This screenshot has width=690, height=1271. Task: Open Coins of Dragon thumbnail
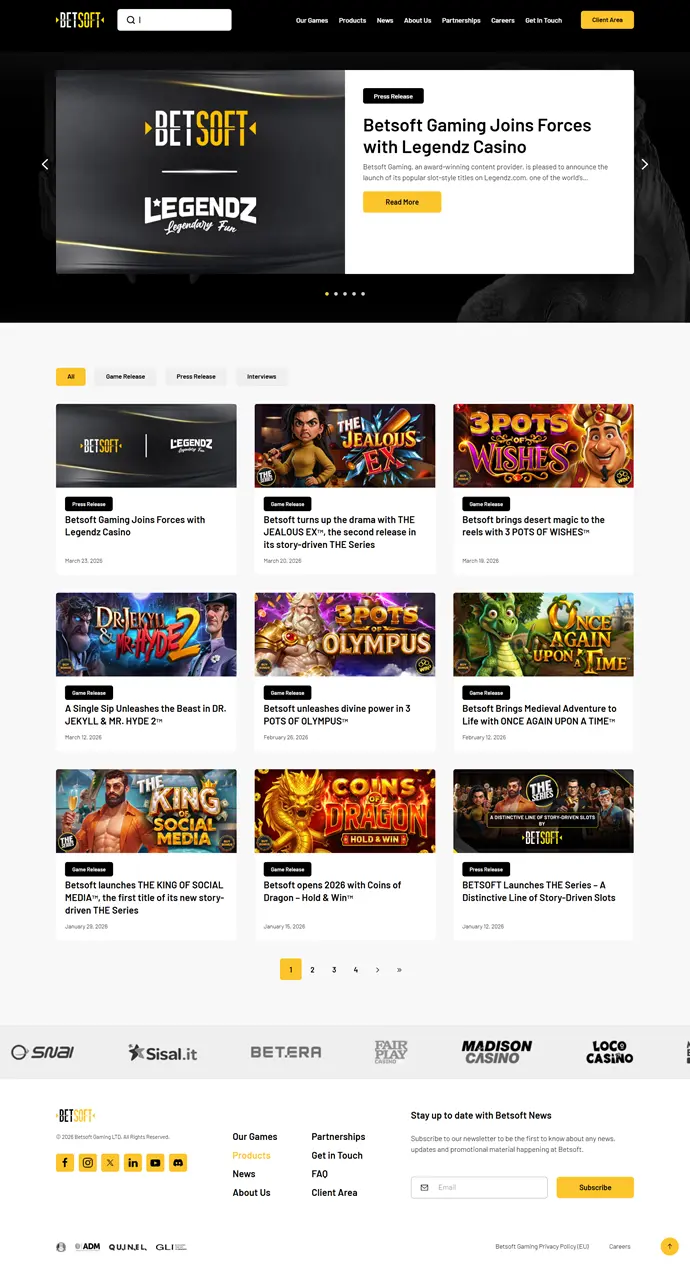click(x=345, y=811)
